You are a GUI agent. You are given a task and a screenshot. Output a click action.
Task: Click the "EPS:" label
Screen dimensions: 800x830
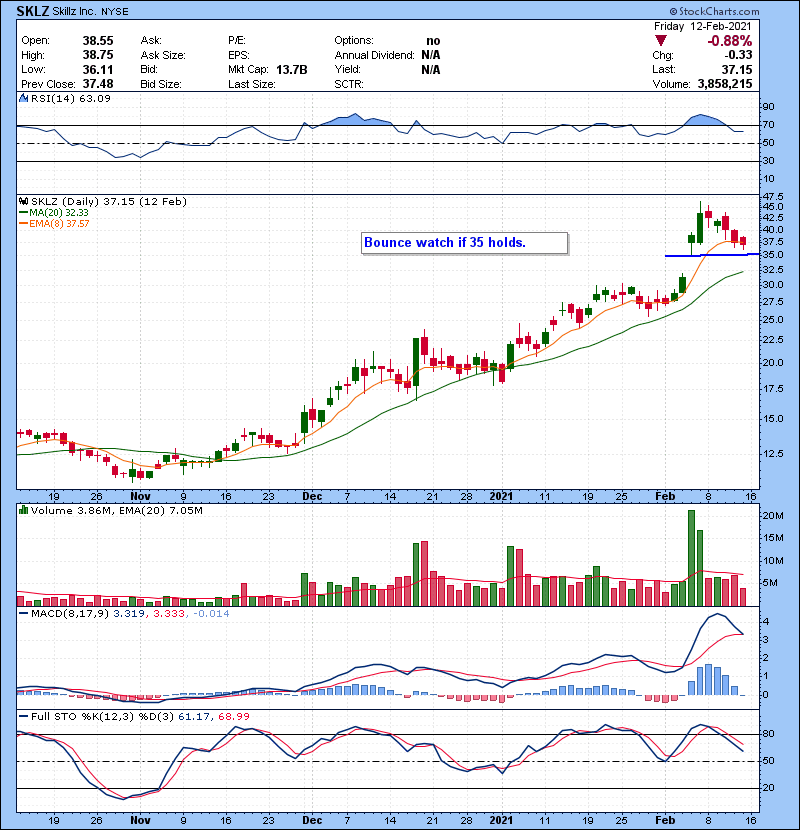[239, 55]
